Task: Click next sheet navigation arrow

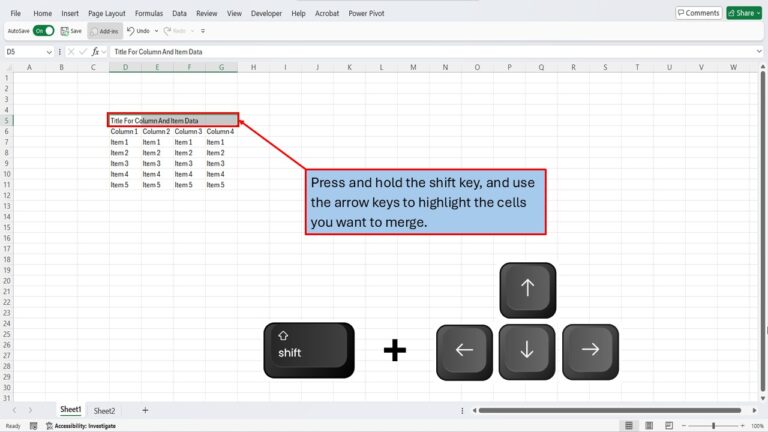Action: [30, 410]
